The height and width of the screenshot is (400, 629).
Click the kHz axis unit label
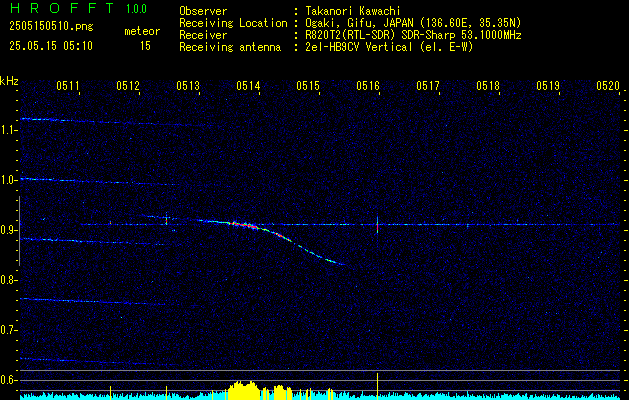coord(9,81)
